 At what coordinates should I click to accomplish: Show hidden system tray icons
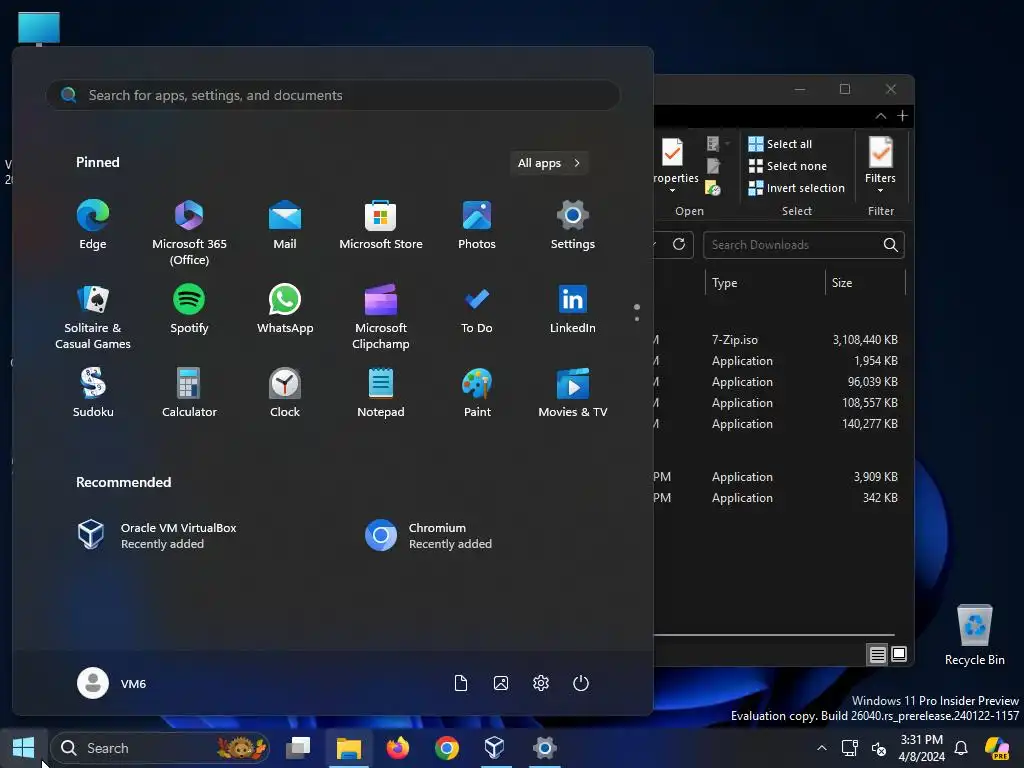(822, 748)
